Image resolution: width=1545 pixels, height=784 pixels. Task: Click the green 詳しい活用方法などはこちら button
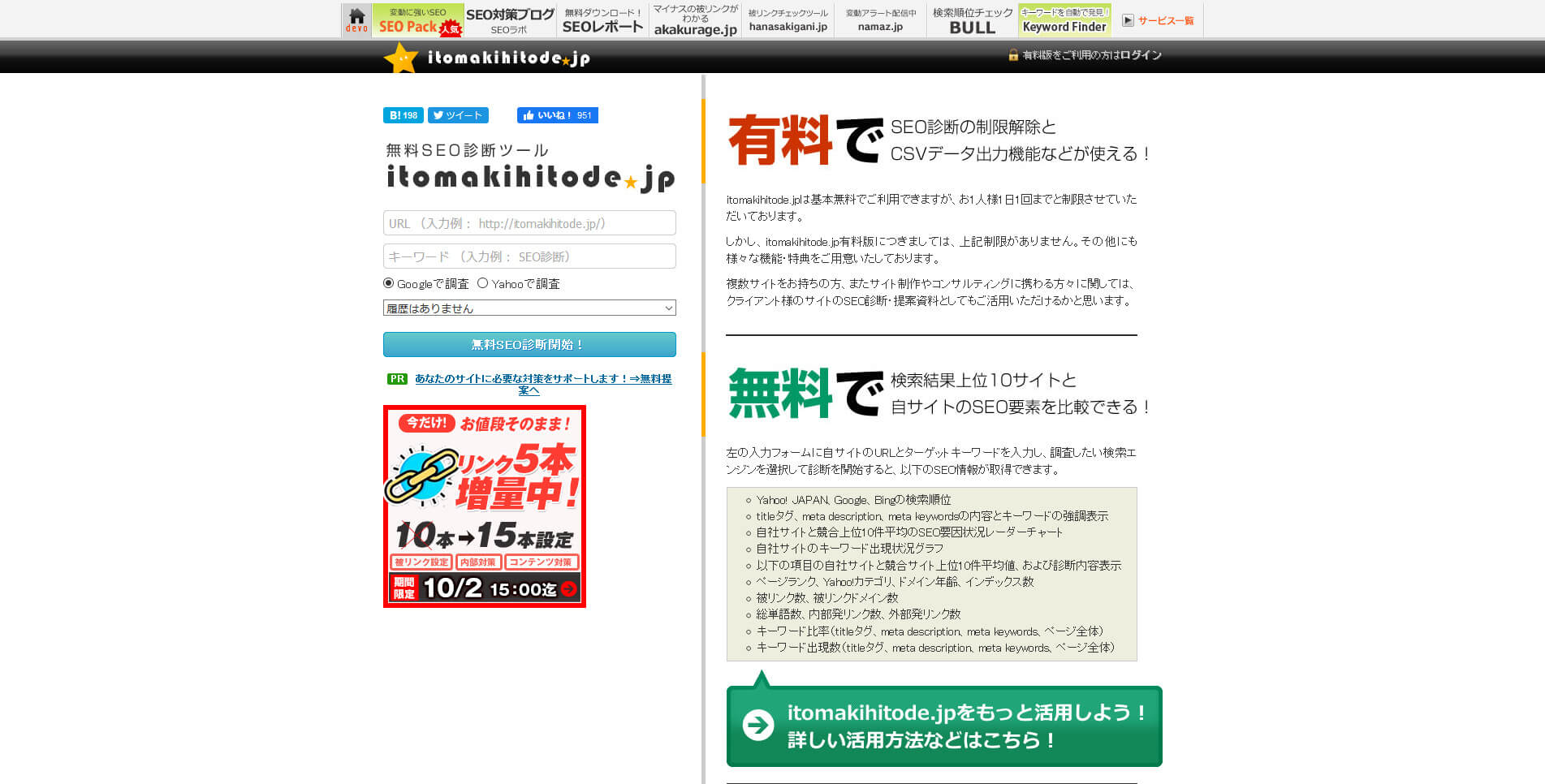click(x=944, y=726)
